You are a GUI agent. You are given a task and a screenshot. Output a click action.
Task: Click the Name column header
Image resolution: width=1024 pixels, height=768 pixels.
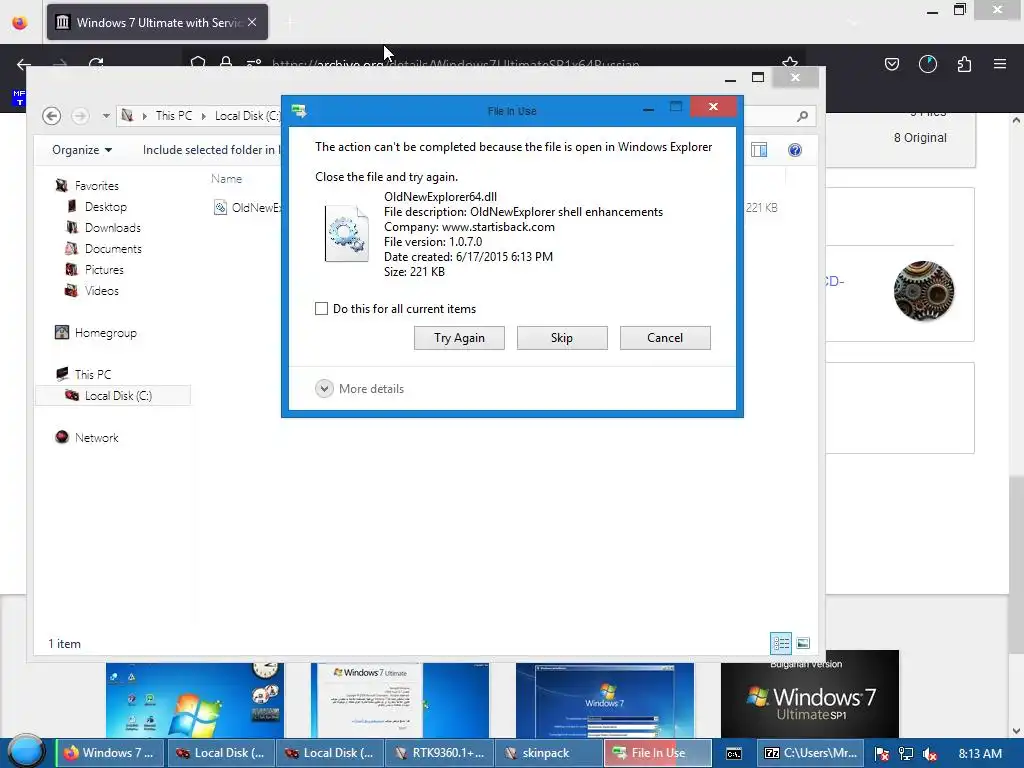[x=227, y=179]
